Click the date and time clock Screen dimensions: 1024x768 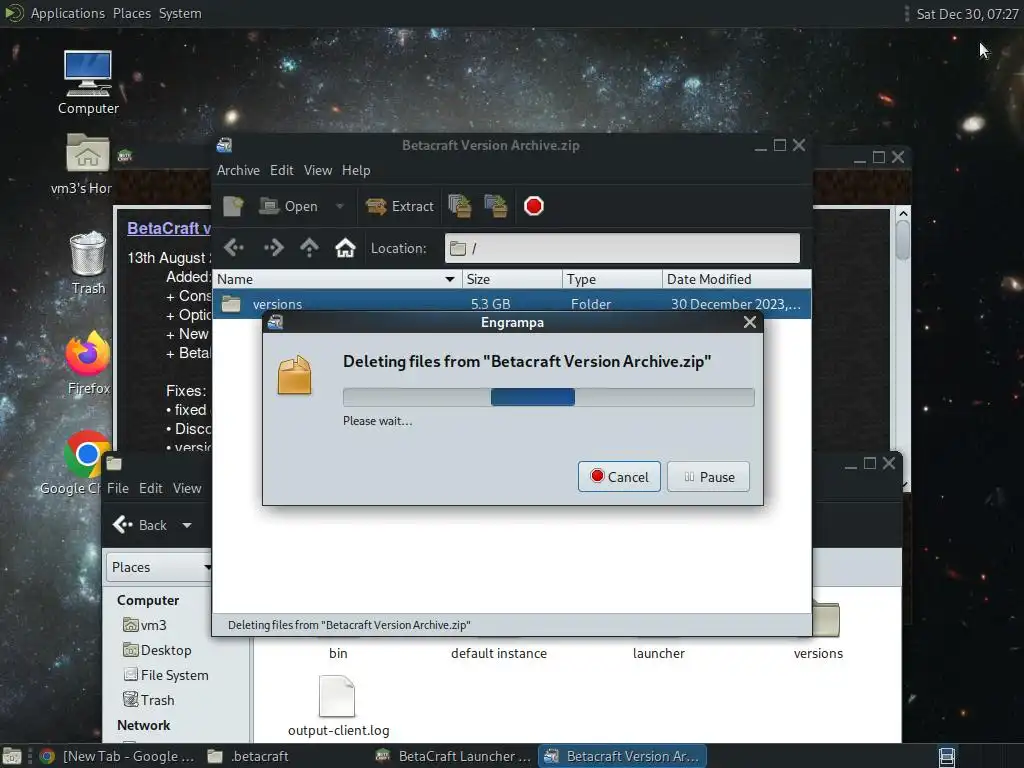pos(967,14)
